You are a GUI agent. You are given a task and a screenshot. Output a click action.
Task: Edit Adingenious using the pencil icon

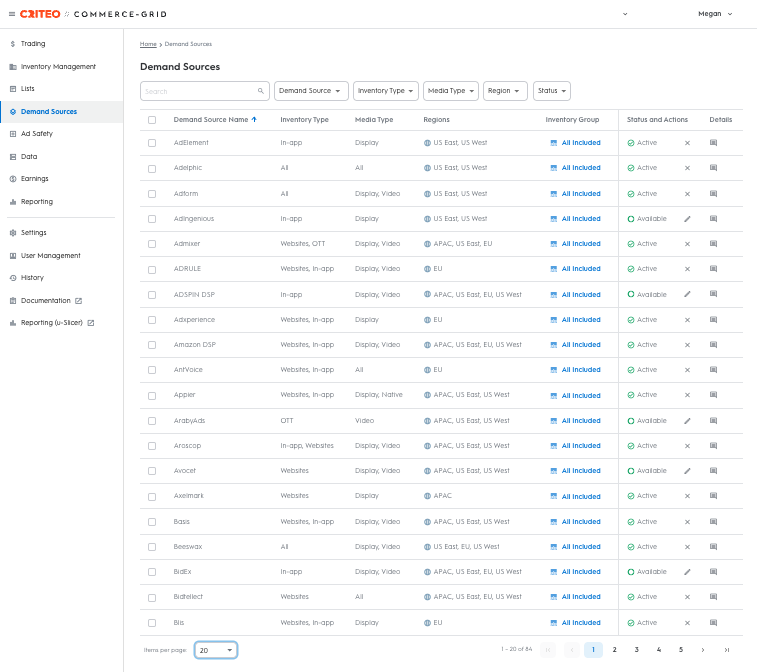pyautogui.click(x=687, y=219)
